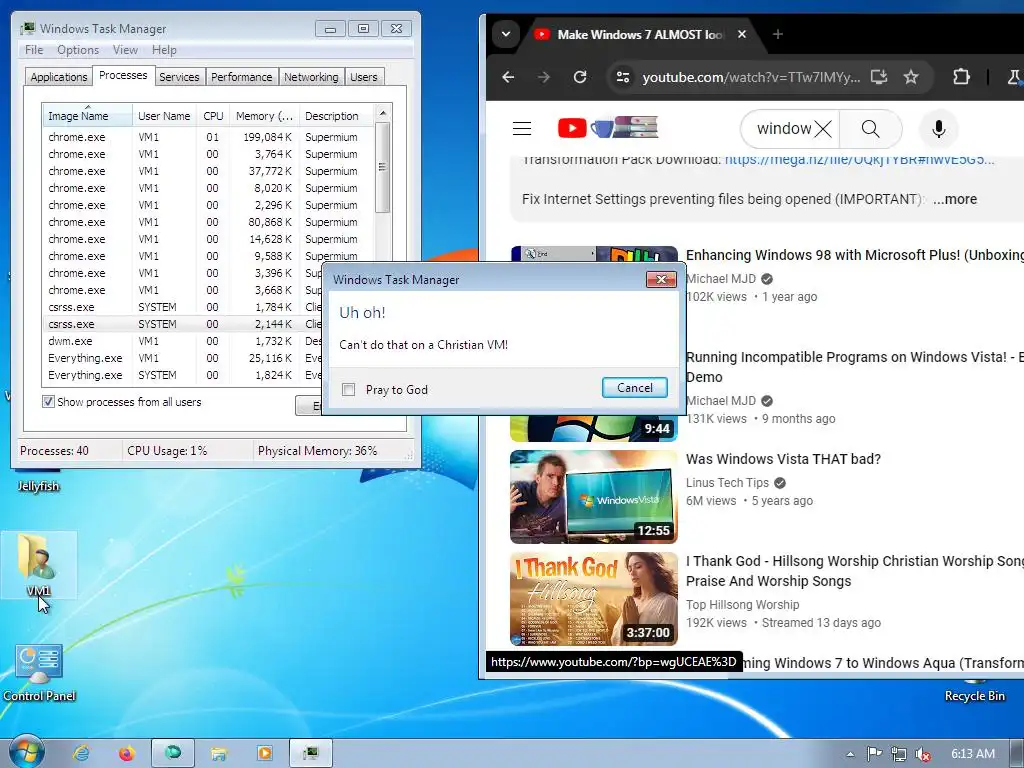Viewport: 1024px width, 768px height.
Task: Go forward in the browser
Action: tap(543, 77)
